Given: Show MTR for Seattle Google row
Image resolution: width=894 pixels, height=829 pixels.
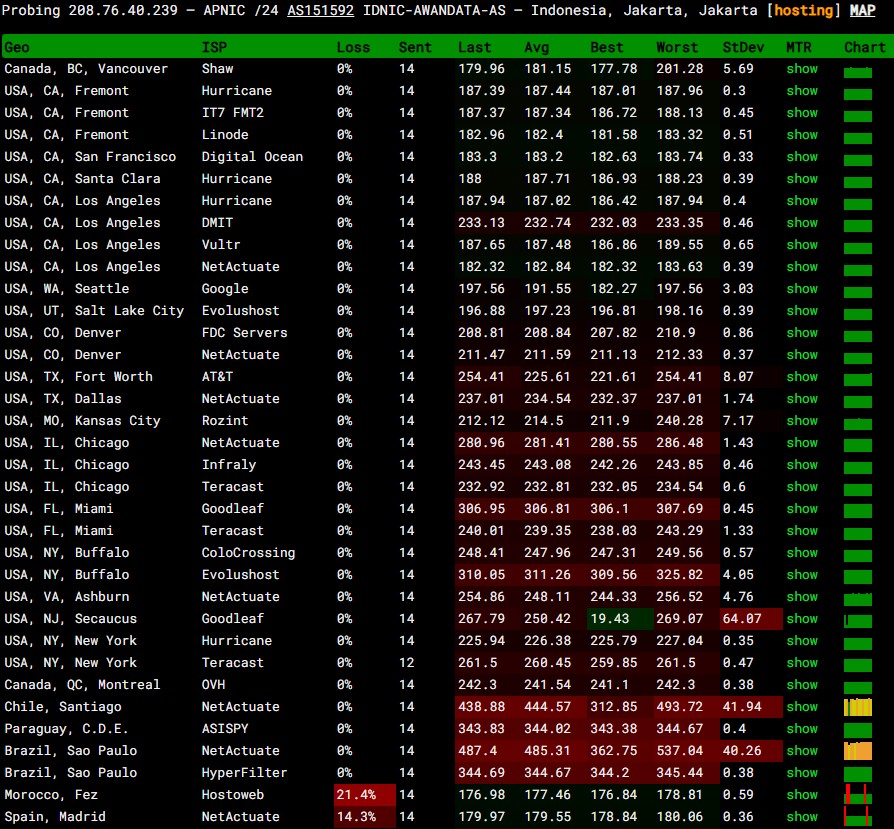Looking at the screenshot, I should pyautogui.click(x=802, y=288).
